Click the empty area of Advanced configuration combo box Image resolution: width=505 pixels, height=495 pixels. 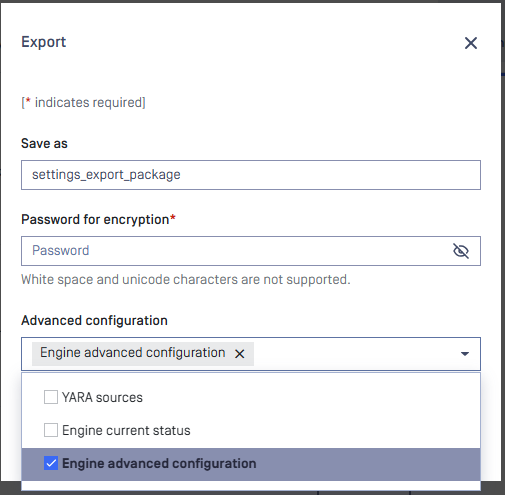pyautogui.click(x=355, y=354)
